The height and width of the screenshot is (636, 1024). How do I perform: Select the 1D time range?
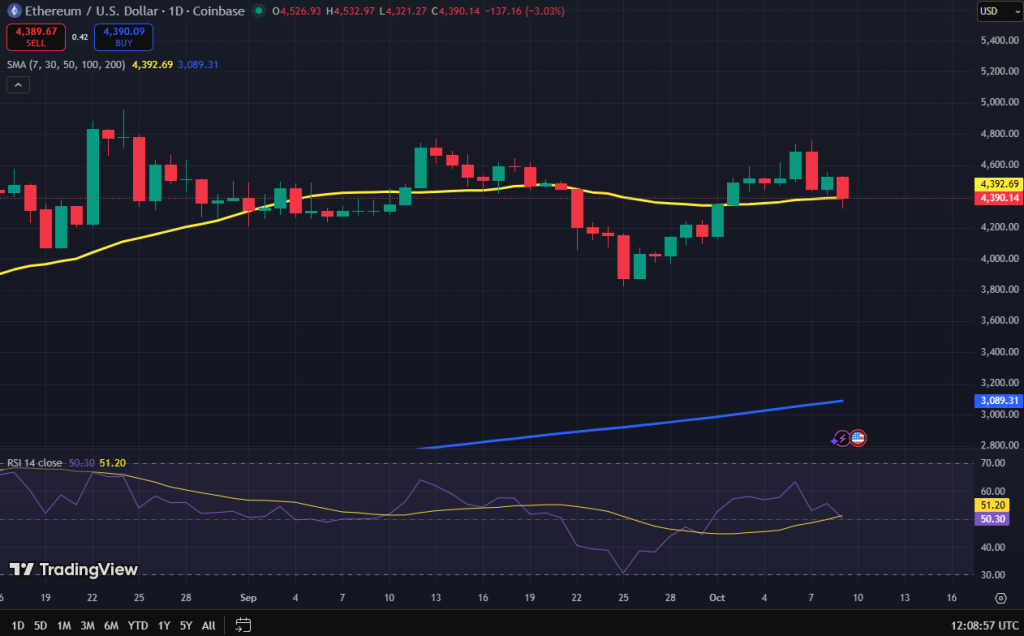18,626
